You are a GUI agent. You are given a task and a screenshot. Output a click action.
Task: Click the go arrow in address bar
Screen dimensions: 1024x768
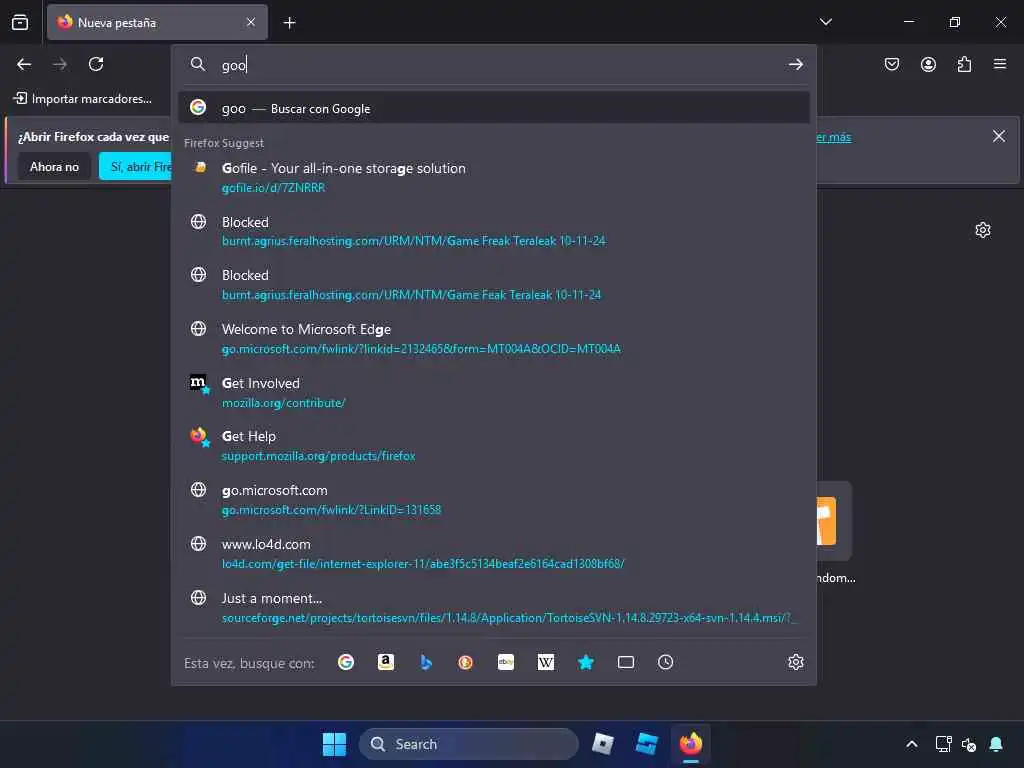pyautogui.click(x=795, y=64)
